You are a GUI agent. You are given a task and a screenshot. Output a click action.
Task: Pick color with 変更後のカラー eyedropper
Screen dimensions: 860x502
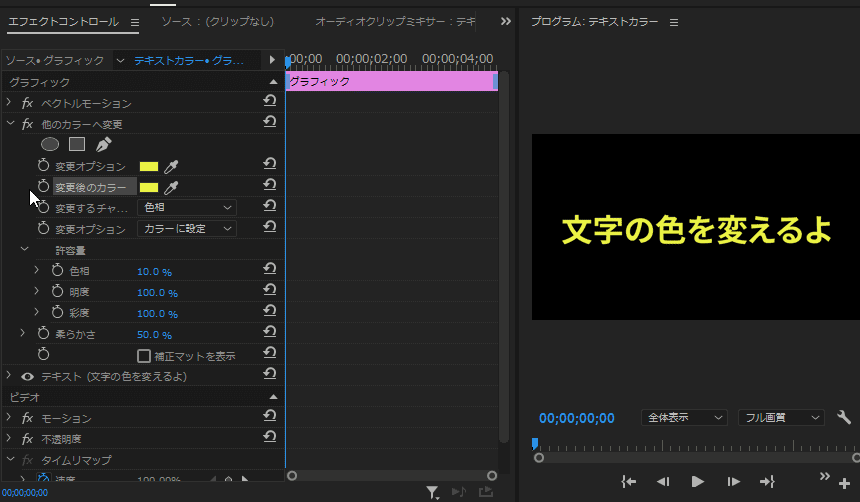click(x=171, y=188)
